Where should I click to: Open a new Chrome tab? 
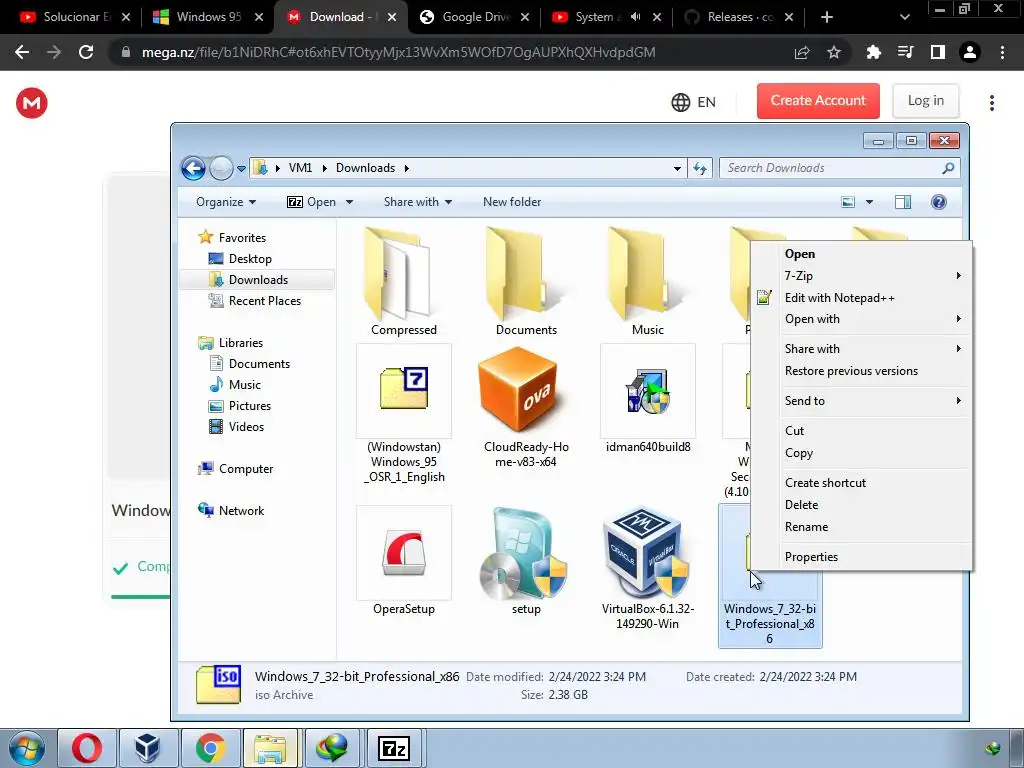coord(826,17)
